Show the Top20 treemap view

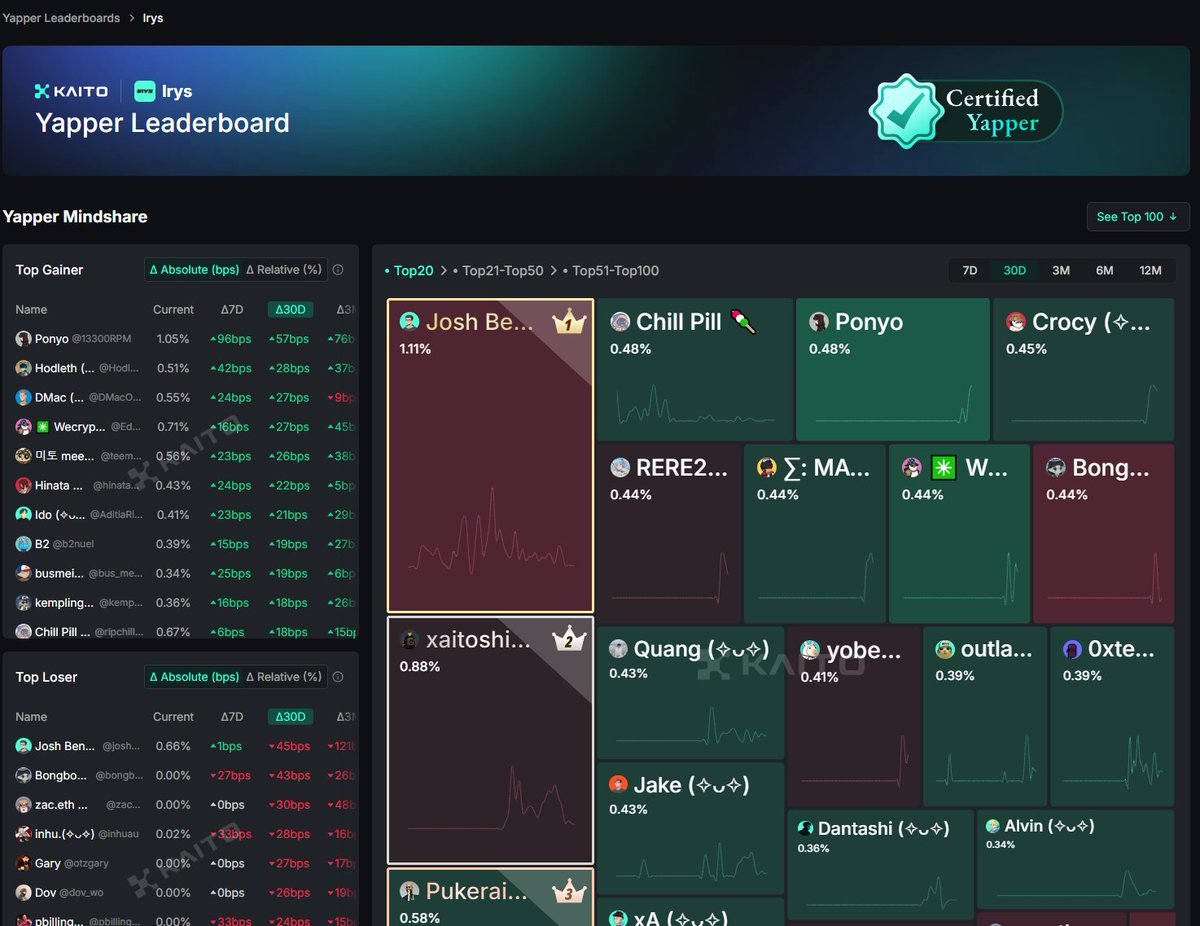[410, 271]
